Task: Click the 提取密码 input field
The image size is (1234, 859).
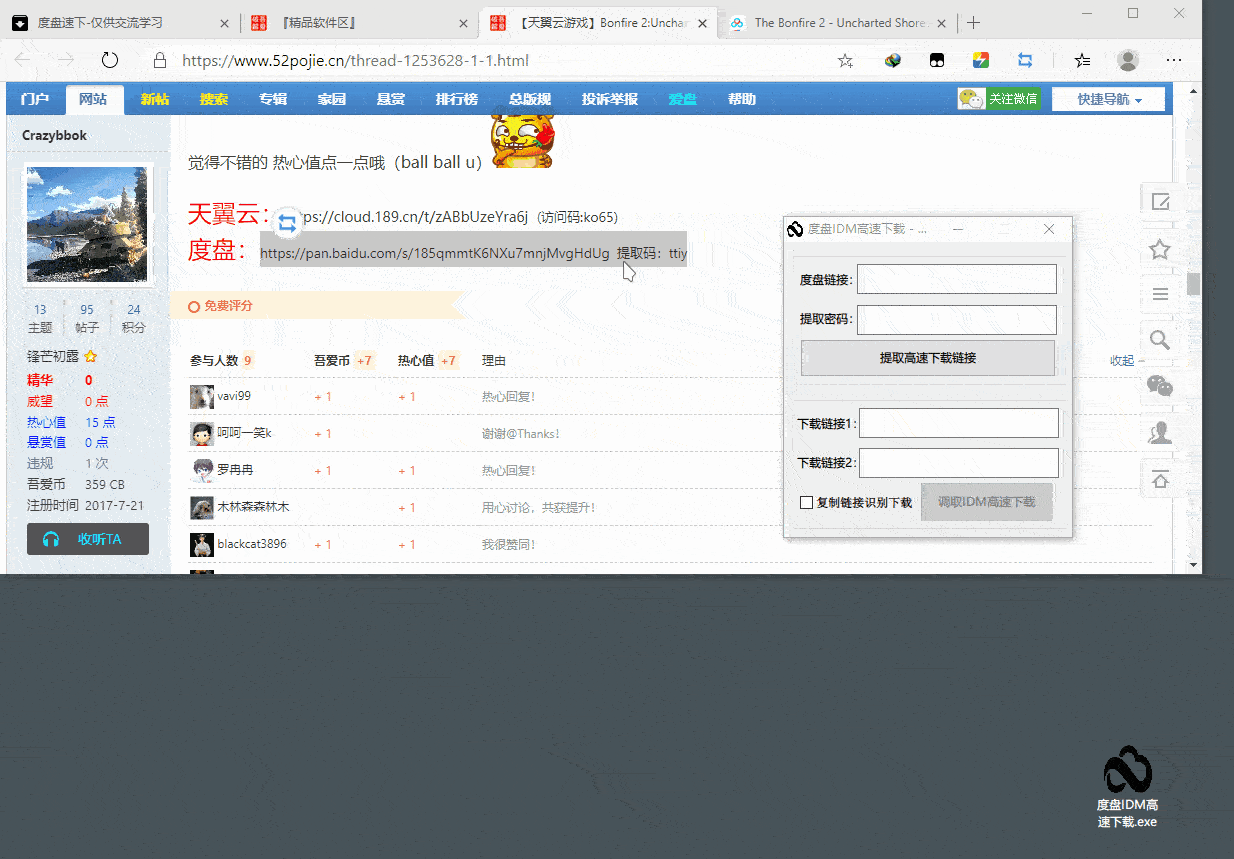Action: [957, 320]
